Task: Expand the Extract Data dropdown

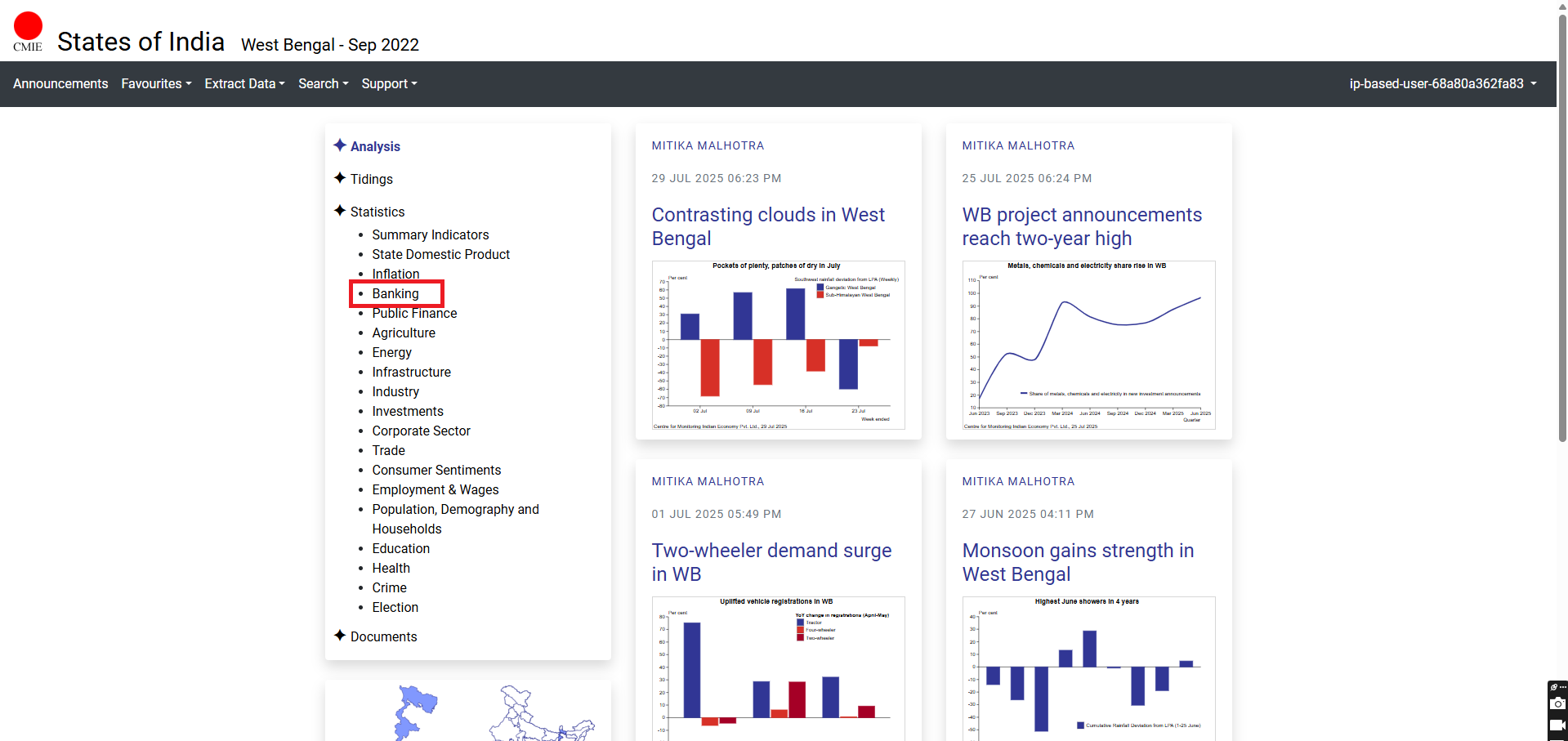Action: pyautogui.click(x=244, y=84)
